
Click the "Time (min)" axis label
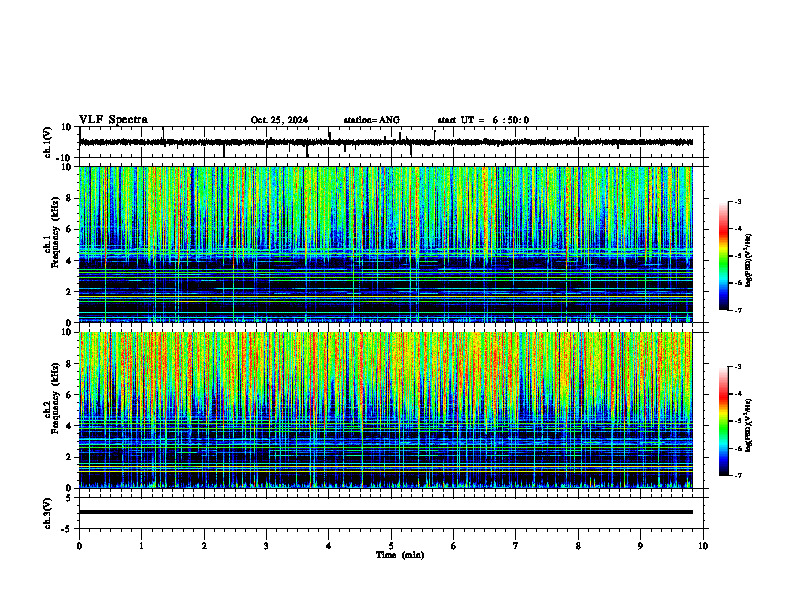tap(400, 555)
